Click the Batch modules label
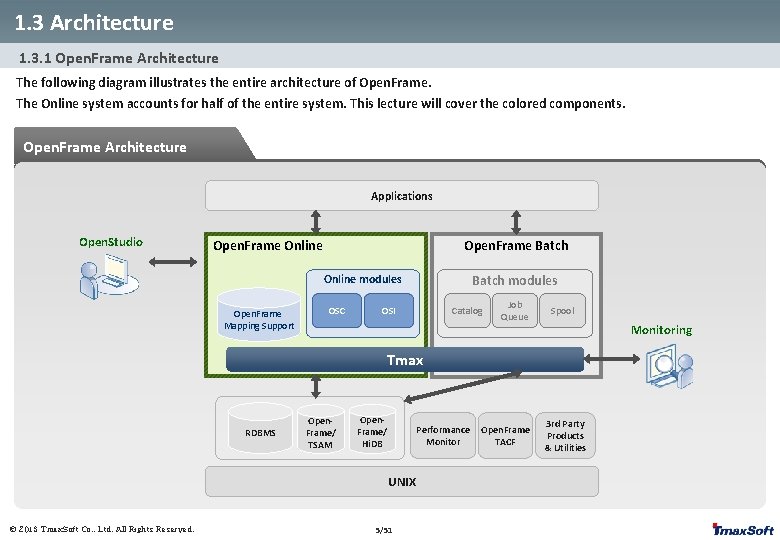Viewport: 780px width, 540px height. click(514, 280)
